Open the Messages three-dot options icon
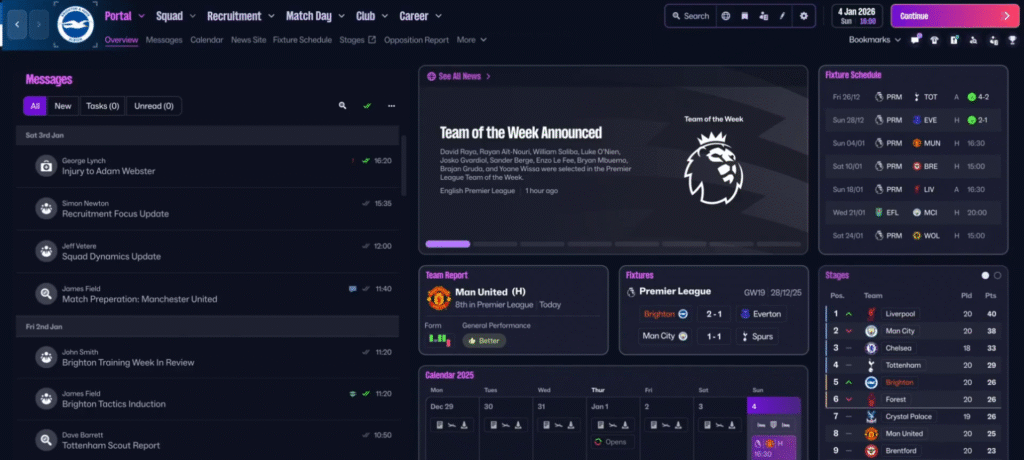Image resolution: width=1024 pixels, height=460 pixels. pos(391,106)
